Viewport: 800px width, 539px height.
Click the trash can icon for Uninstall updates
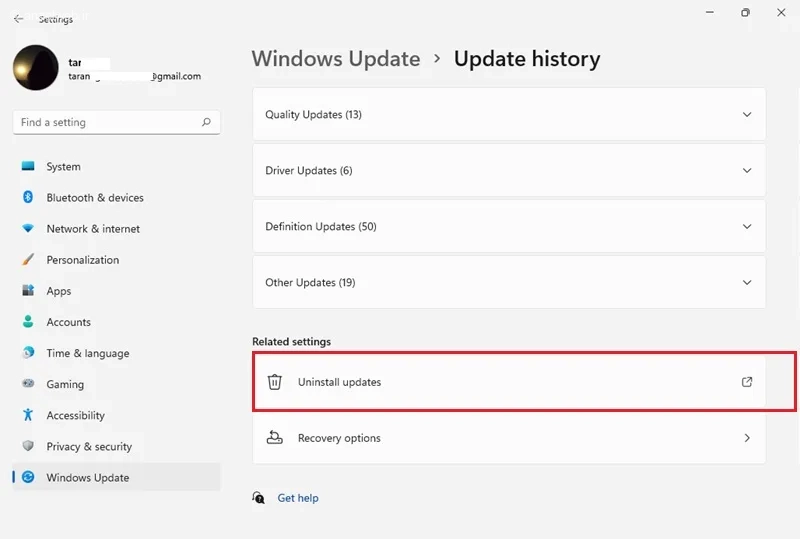[x=274, y=382]
